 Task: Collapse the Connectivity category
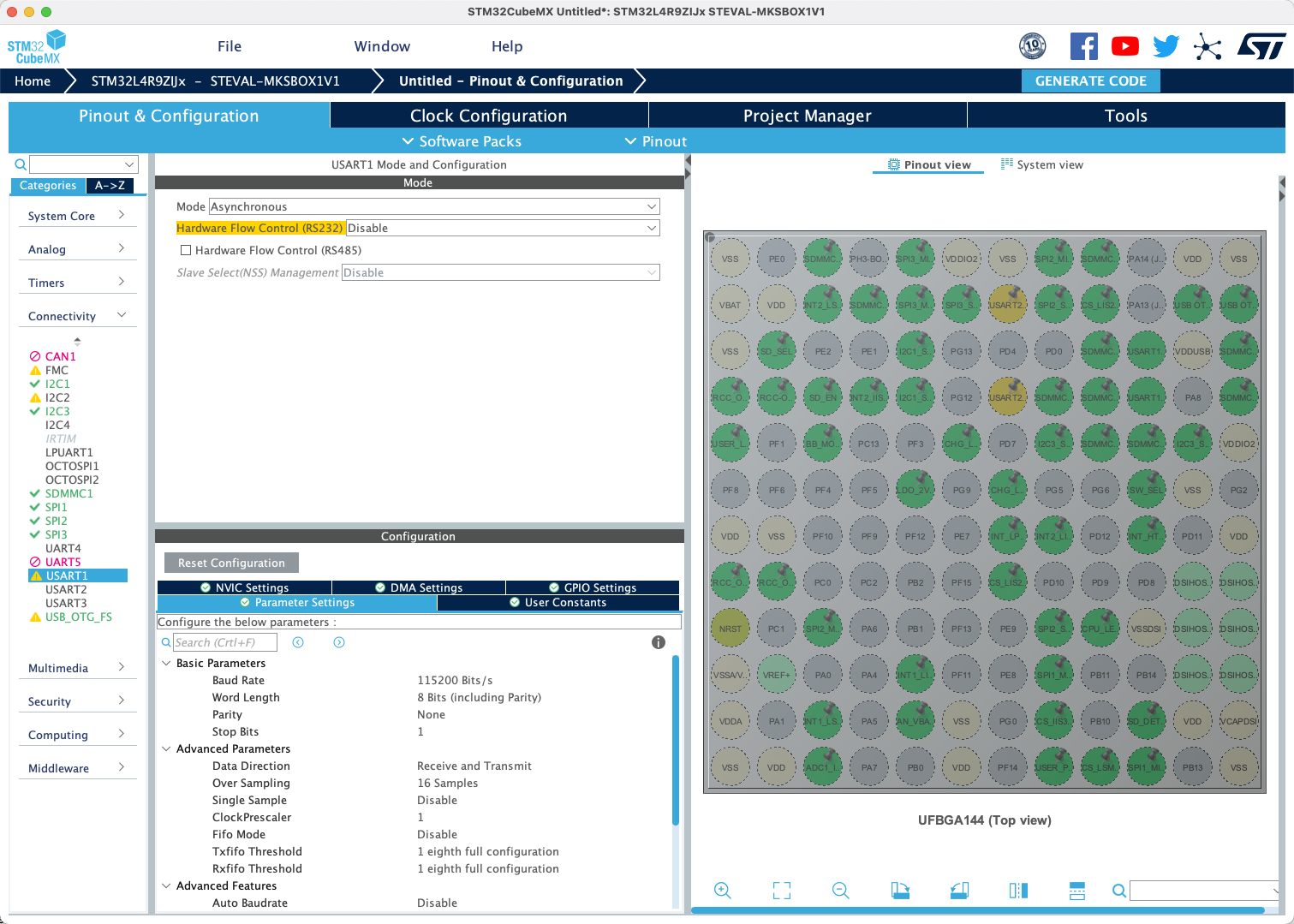point(77,316)
